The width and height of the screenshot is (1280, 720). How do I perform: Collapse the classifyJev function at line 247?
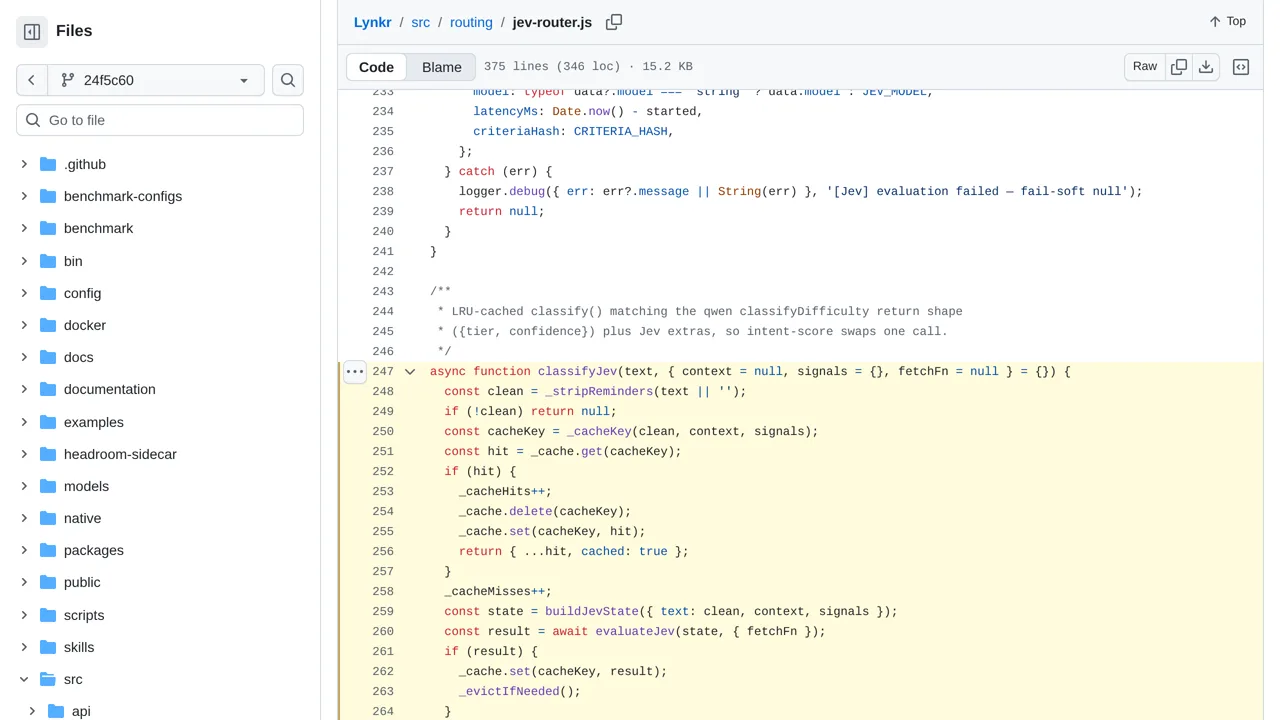point(410,372)
